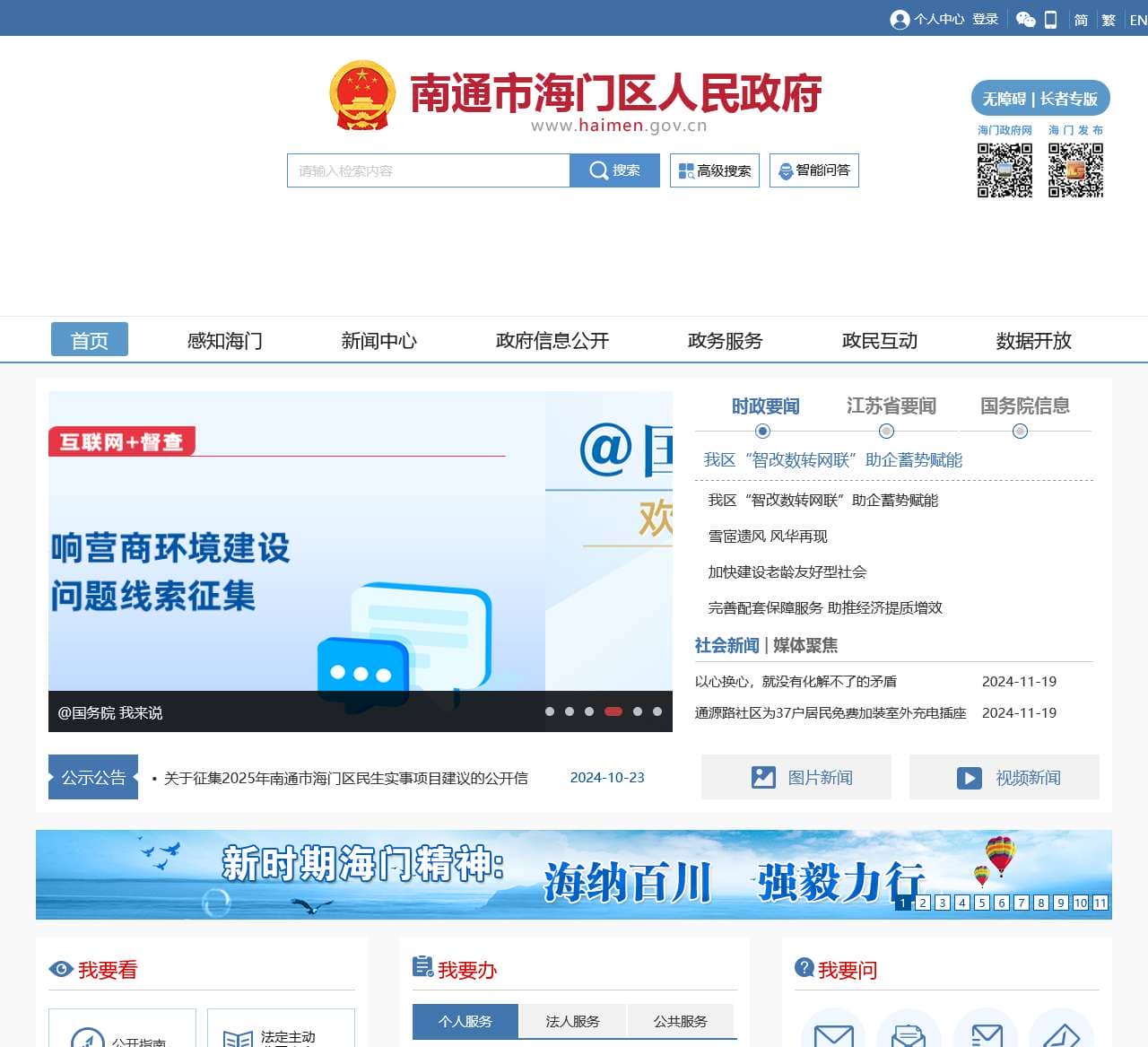Switch to Simplified Chinese (简)
This screenshot has height=1047, width=1148.
tap(1081, 20)
